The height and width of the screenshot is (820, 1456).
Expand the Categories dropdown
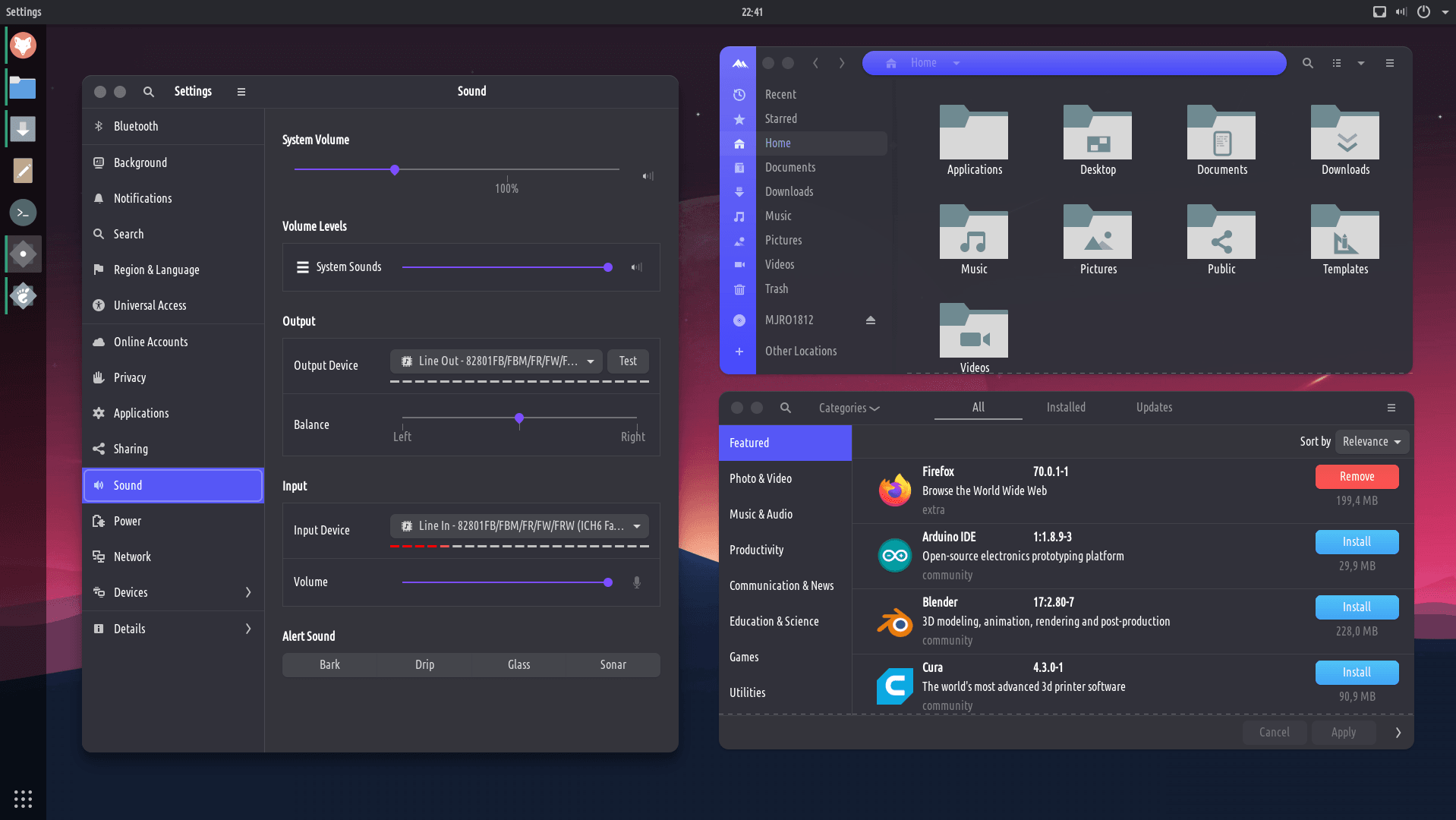[x=849, y=408]
